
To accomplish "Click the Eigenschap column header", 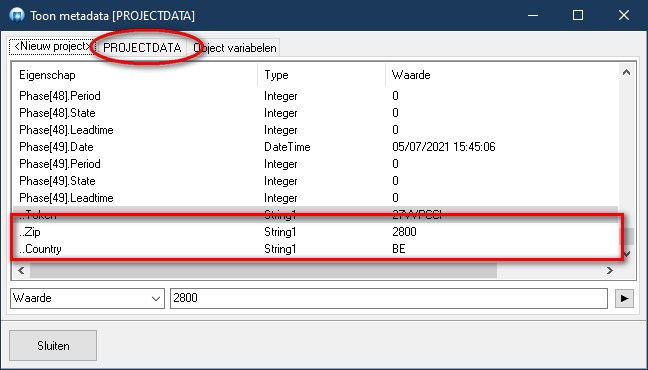I will pos(135,75).
